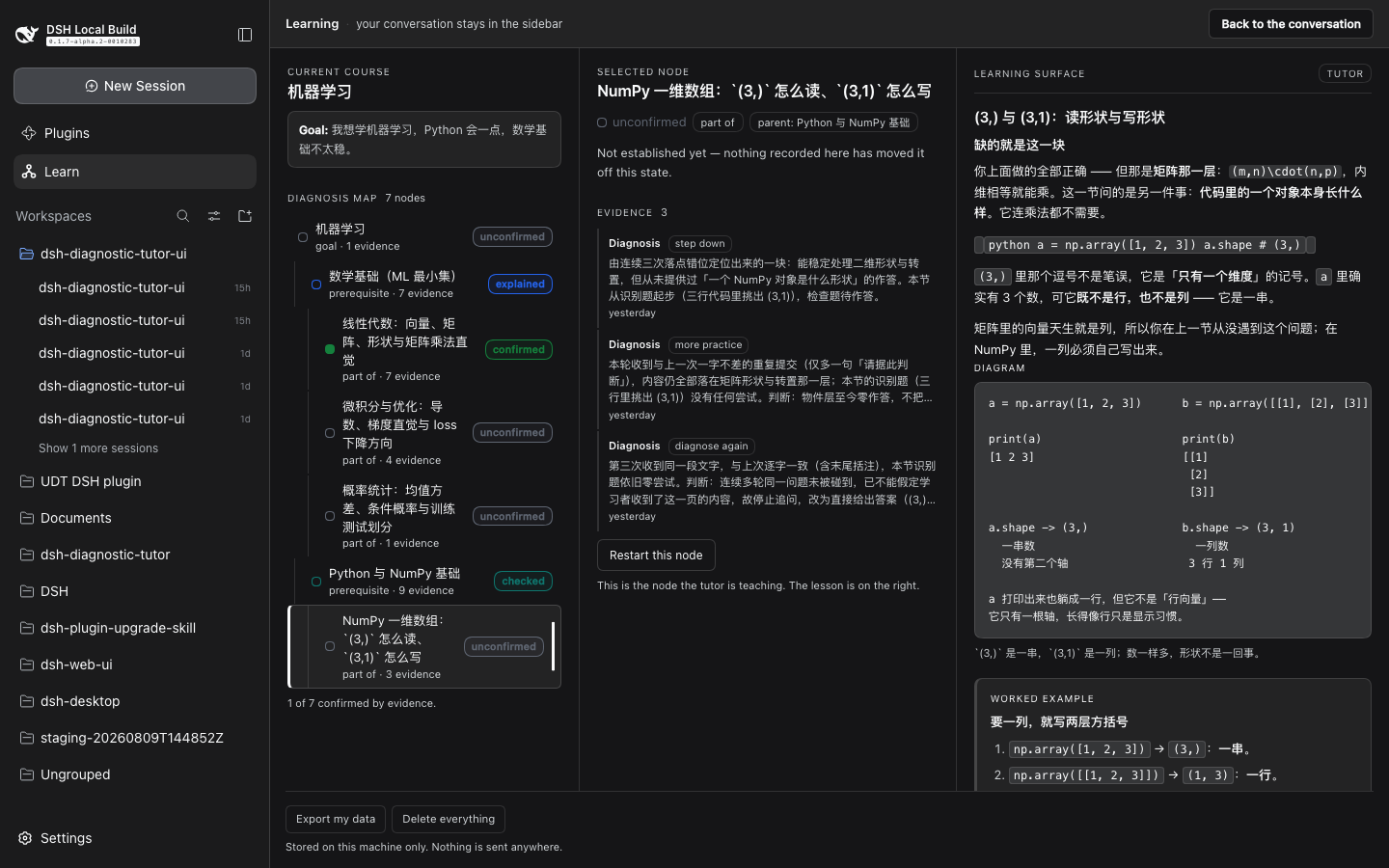1389x868 pixels.
Task: Click the status circle beside Python 与 NumPy 基础
Action: point(316,582)
